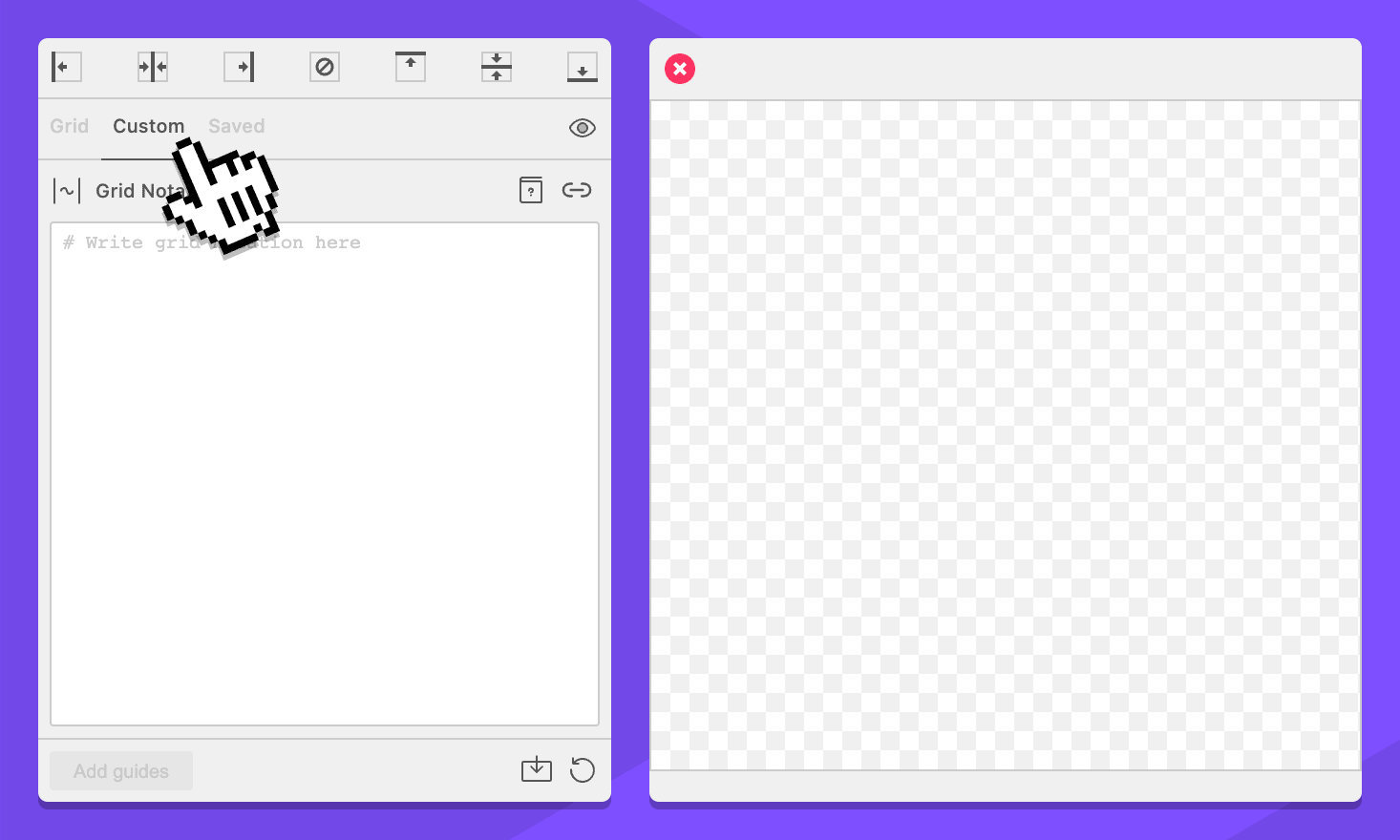Add a guide to the bottom edge

tap(583, 67)
